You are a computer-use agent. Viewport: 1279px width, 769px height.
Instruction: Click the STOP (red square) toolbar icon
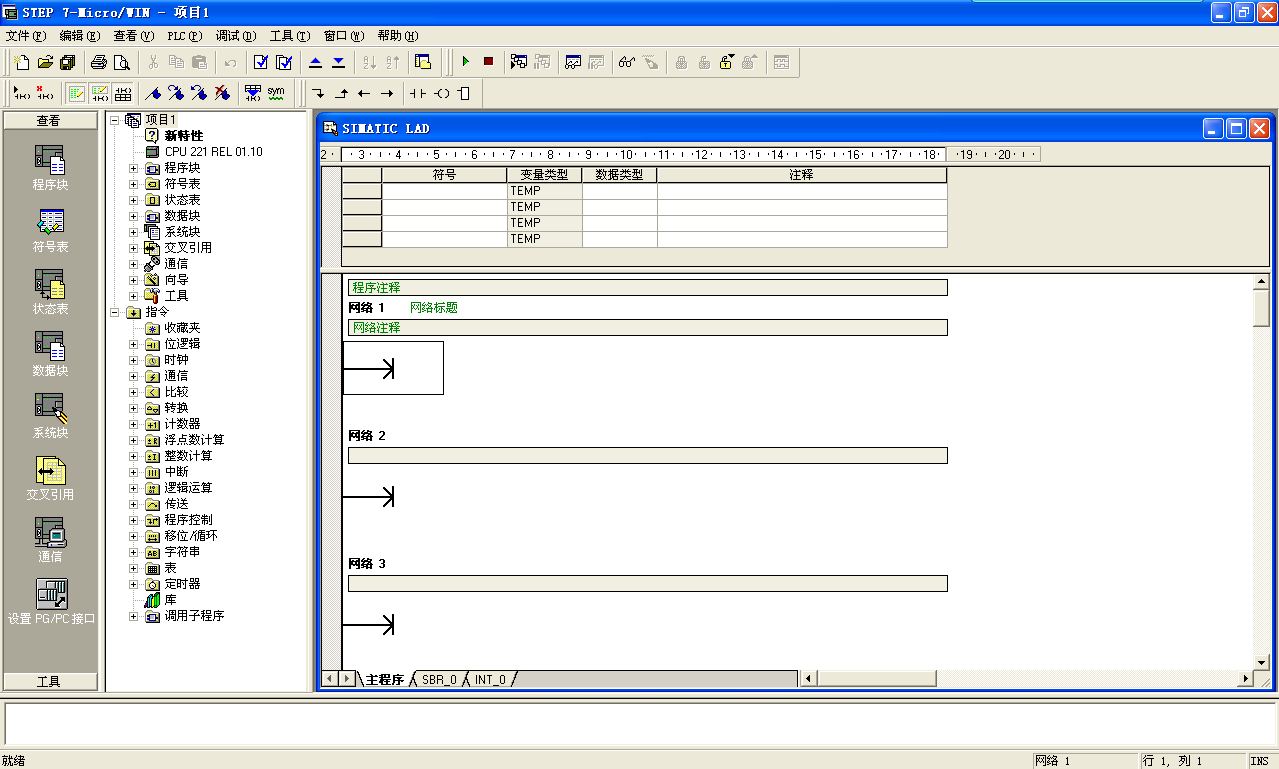(x=488, y=62)
